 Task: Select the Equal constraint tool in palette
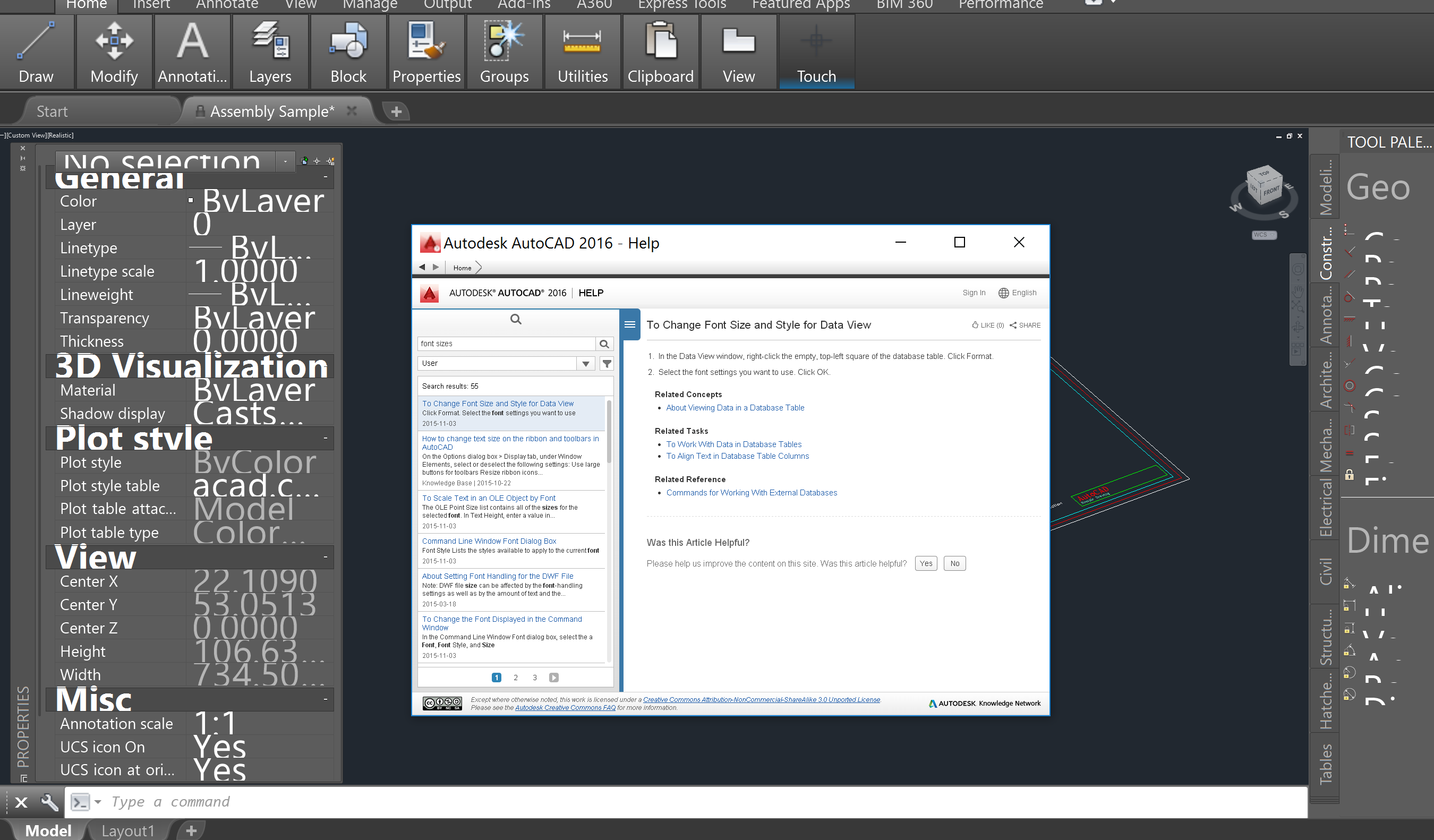[x=1349, y=453]
